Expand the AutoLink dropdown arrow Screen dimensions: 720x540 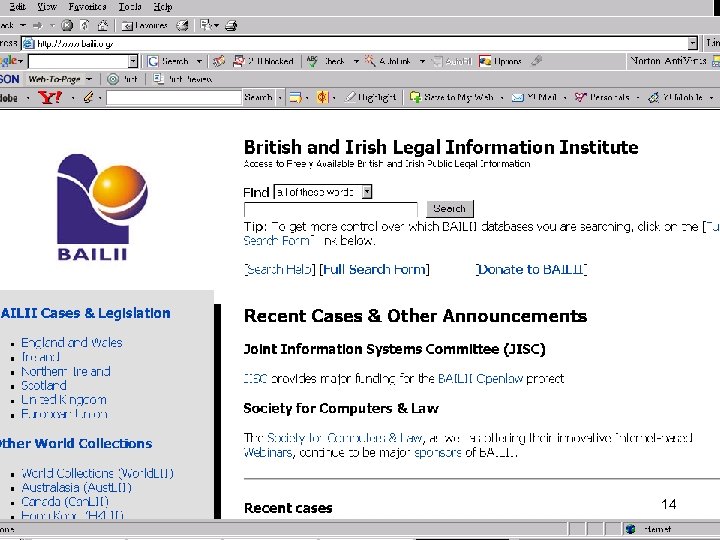coord(422,61)
